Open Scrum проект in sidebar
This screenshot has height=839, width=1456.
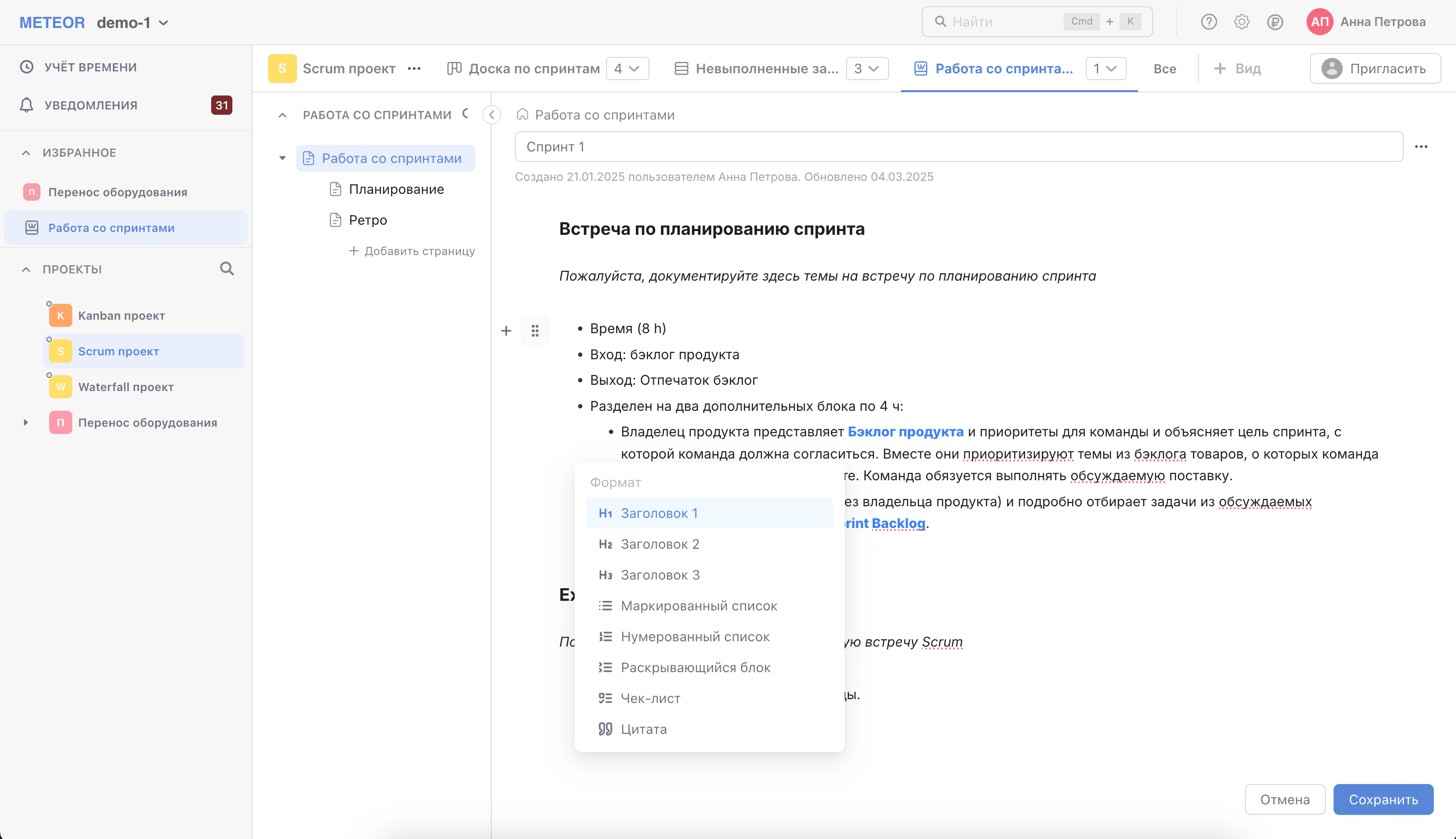(x=144, y=351)
